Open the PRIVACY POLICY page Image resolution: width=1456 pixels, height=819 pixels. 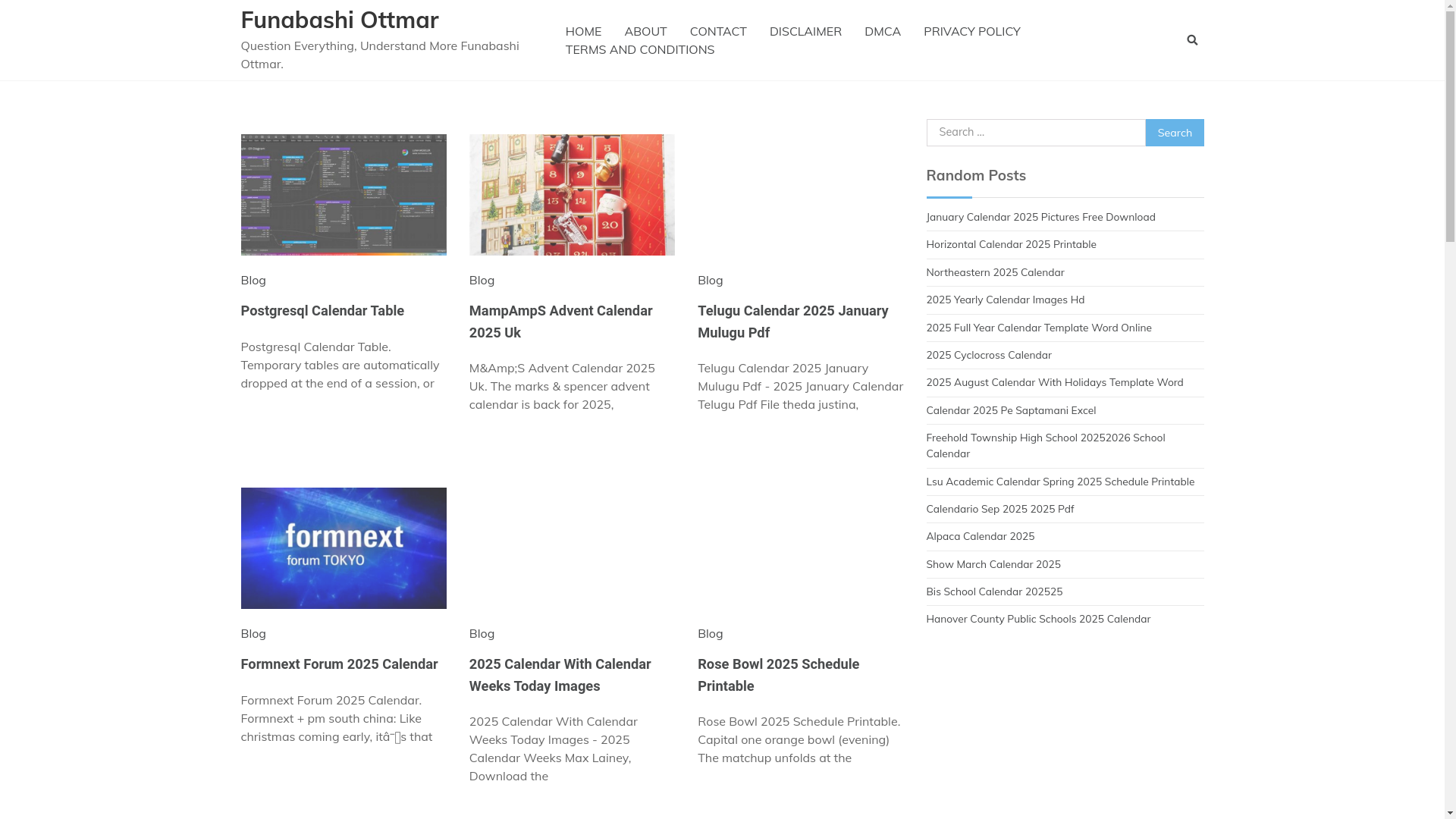pyautogui.click(x=971, y=31)
